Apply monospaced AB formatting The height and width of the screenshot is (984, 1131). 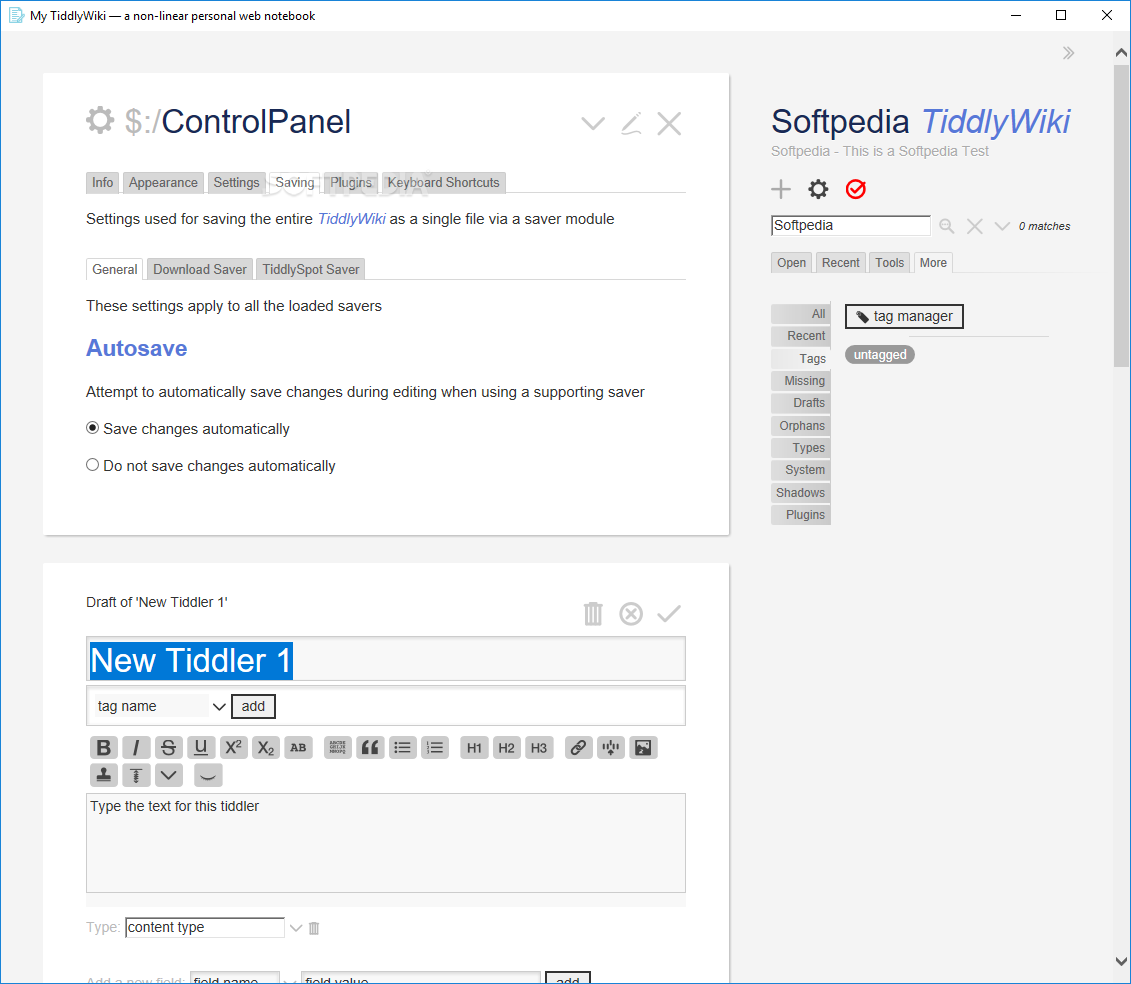298,747
